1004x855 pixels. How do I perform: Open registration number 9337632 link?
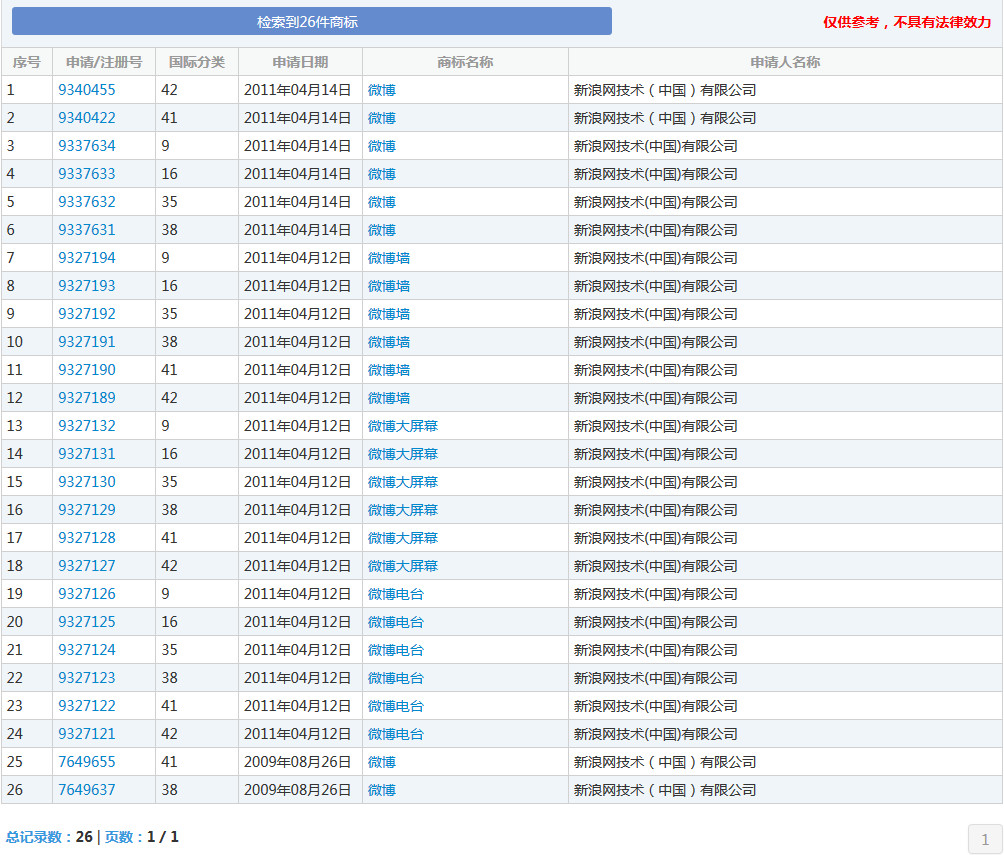pyautogui.click(x=86, y=202)
